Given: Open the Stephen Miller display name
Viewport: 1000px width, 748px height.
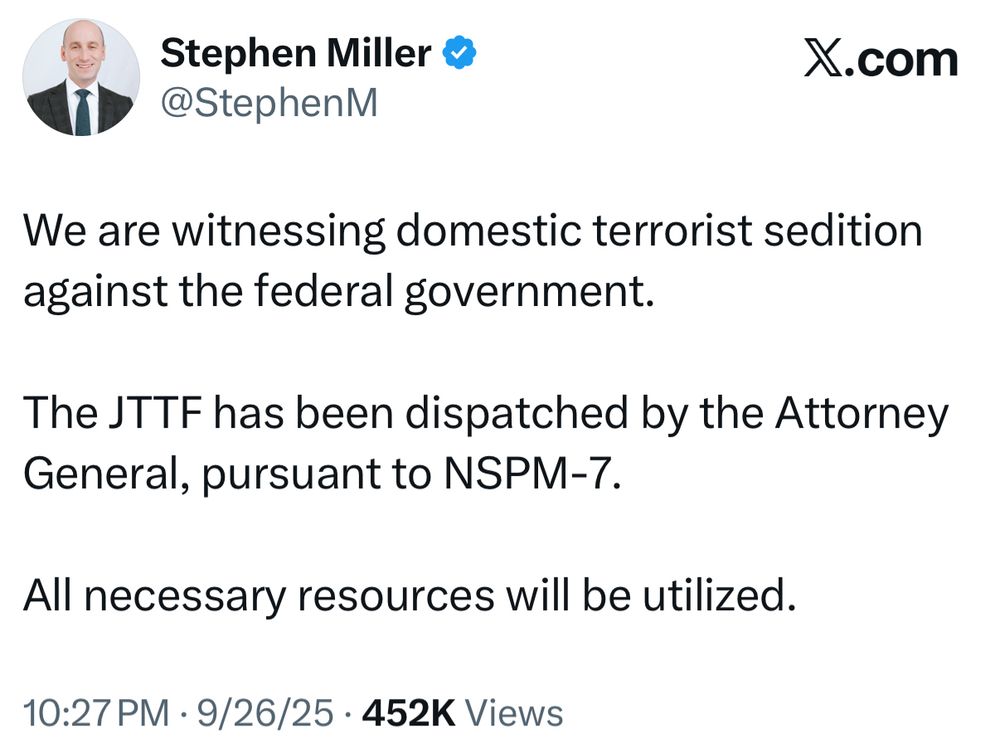Looking at the screenshot, I should tap(296, 53).
